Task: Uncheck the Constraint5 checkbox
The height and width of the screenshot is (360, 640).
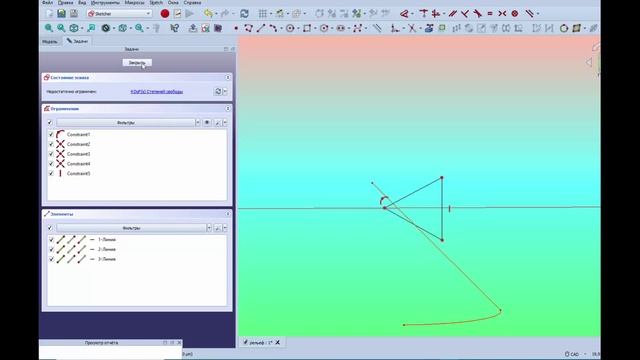Action: pyautogui.click(x=51, y=173)
